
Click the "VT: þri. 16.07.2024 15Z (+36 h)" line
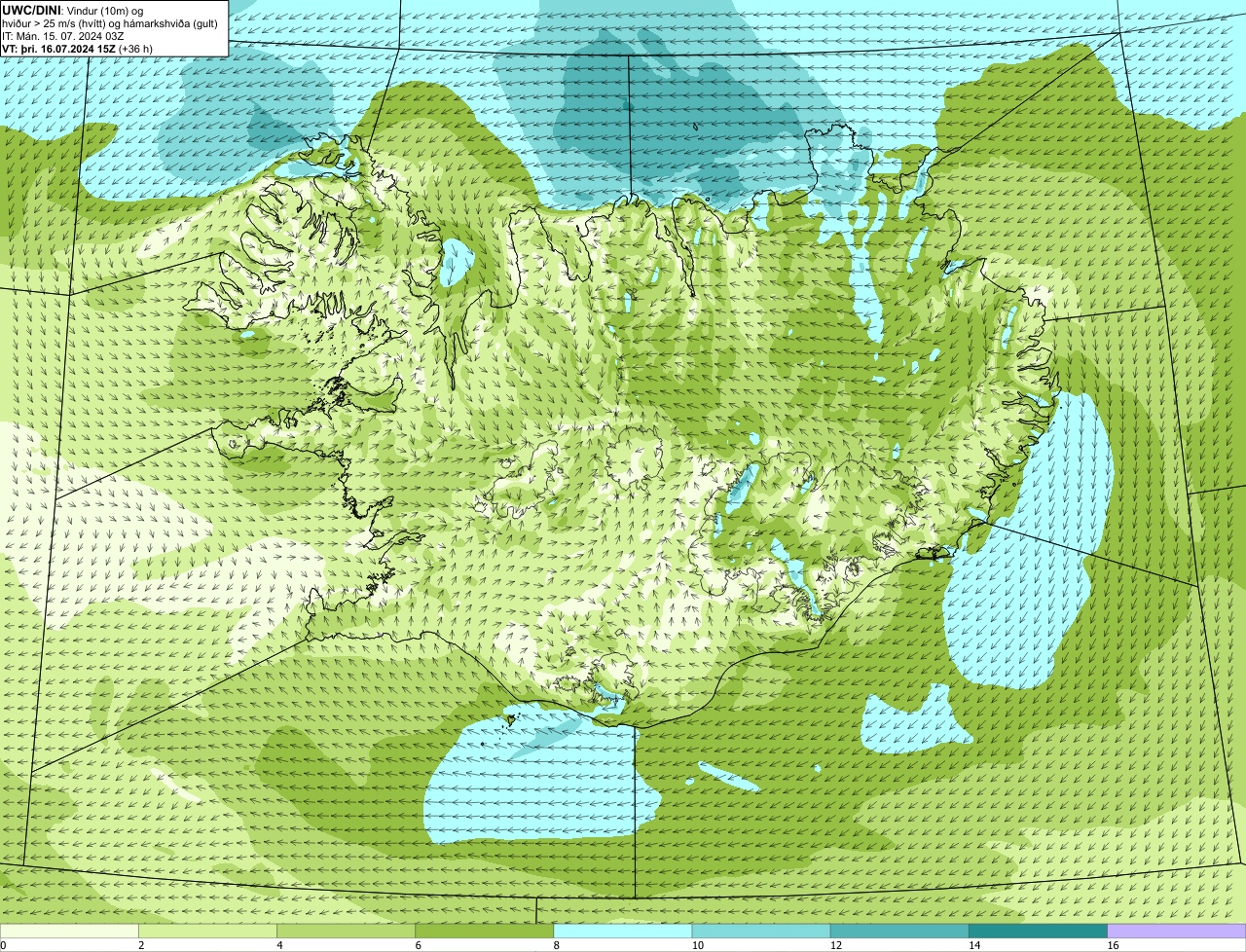tap(77, 49)
